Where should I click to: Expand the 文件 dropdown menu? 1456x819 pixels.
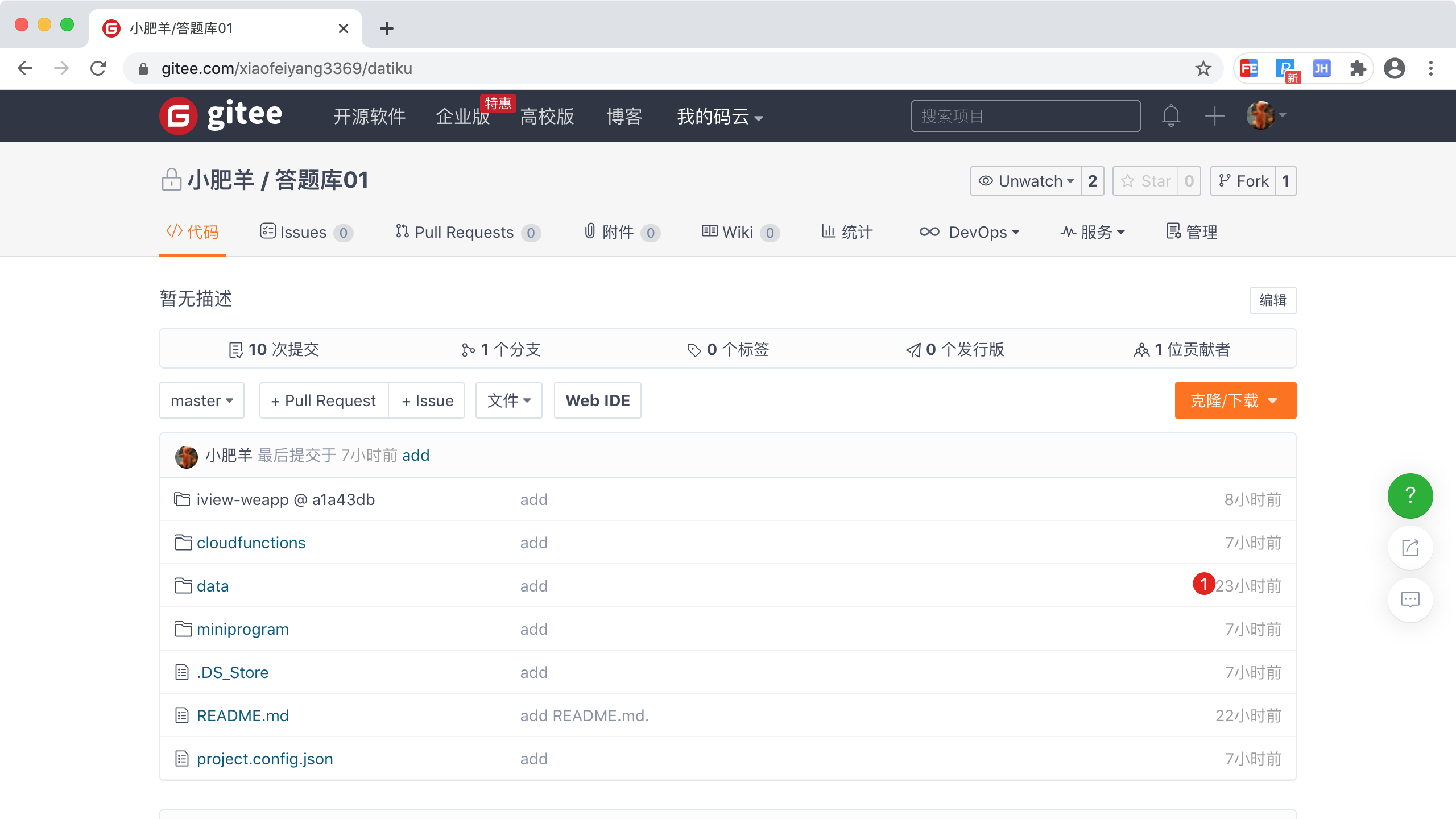click(508, 400)
